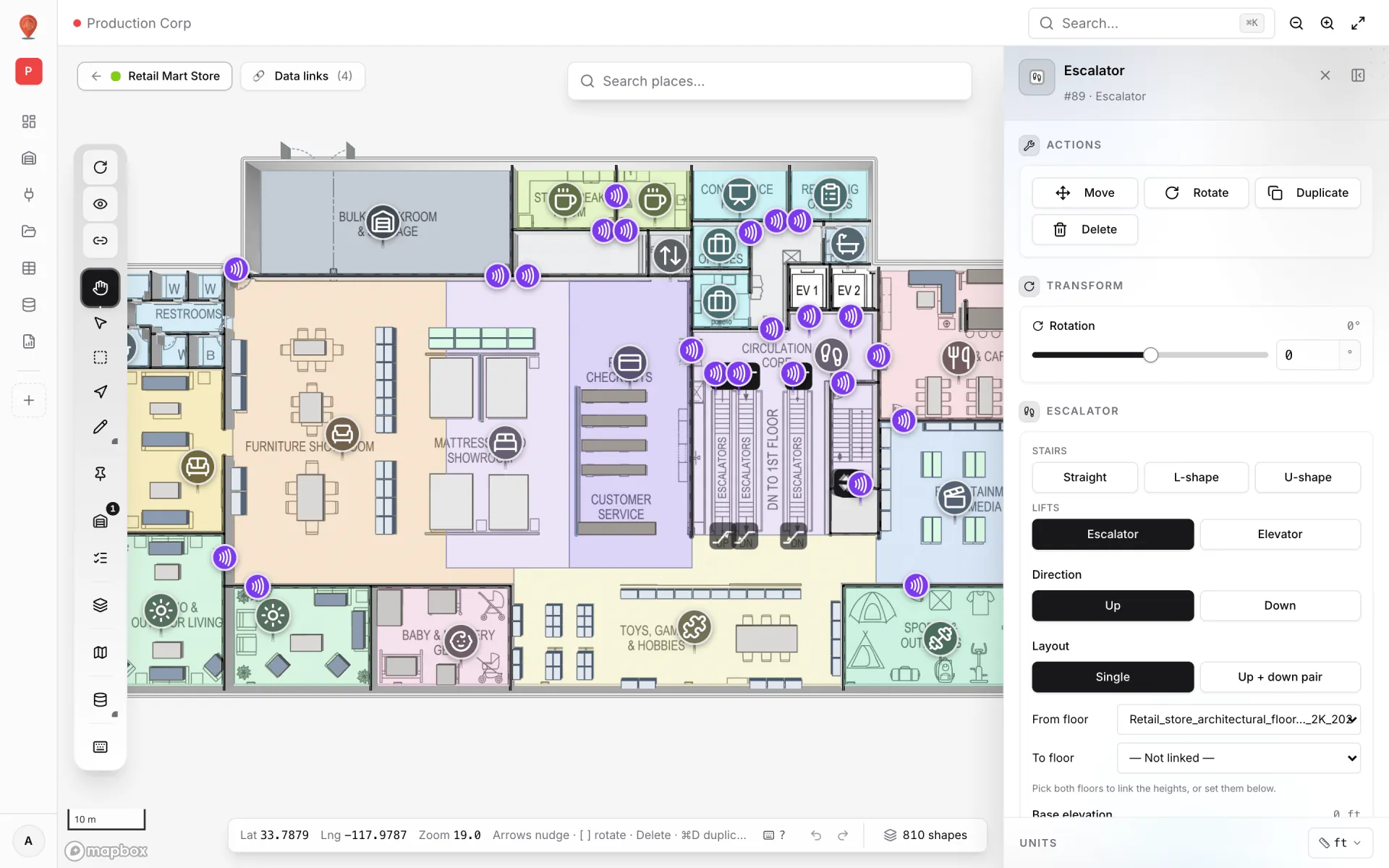Screen dimensions: 1389x868
Task: Choose Up + down pair layout
Action: tap(1280, 677)
